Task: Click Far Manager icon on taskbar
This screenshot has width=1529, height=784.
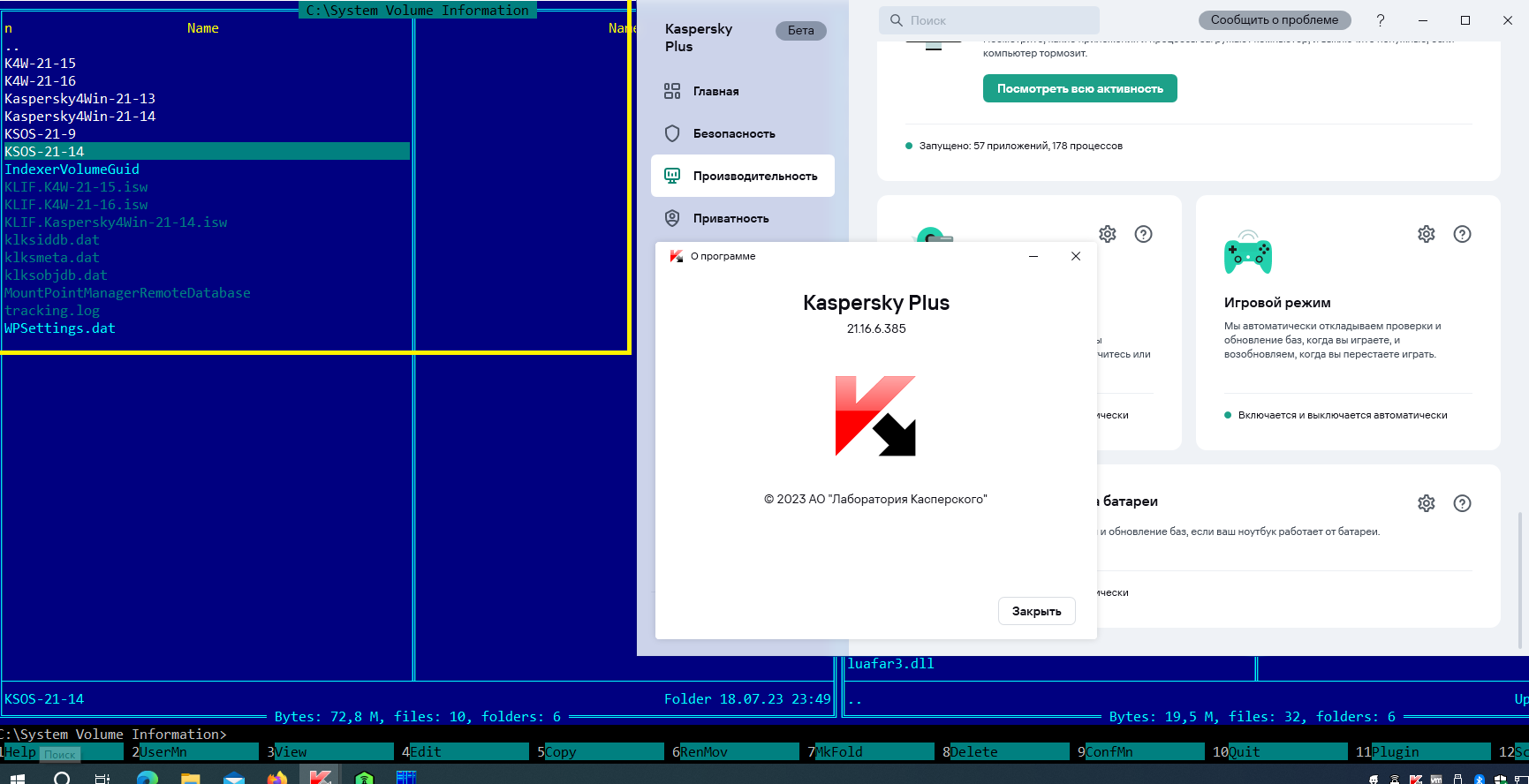Action: pyautogui.click(x=406, y=778)
